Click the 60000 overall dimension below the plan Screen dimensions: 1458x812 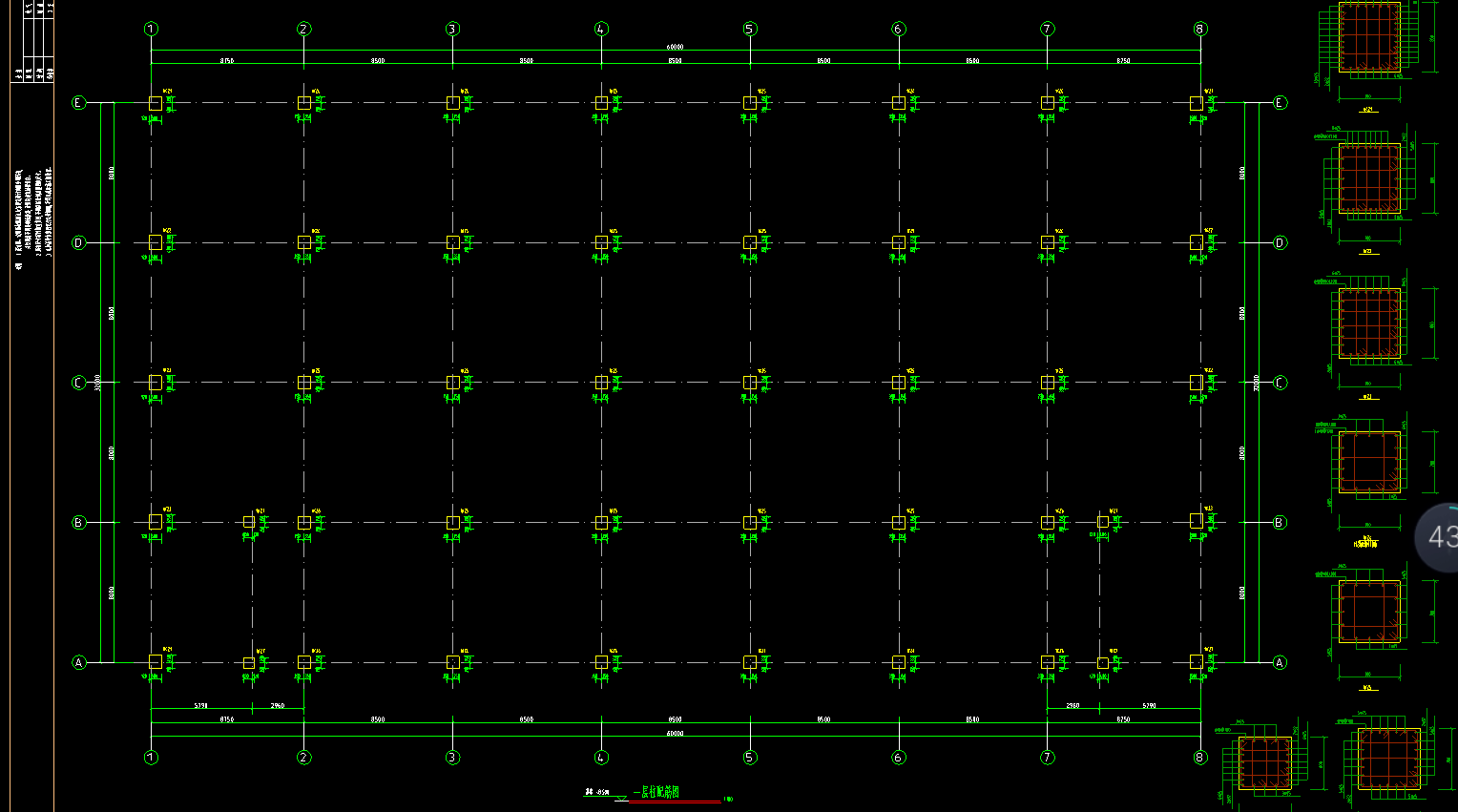[675, 734]
